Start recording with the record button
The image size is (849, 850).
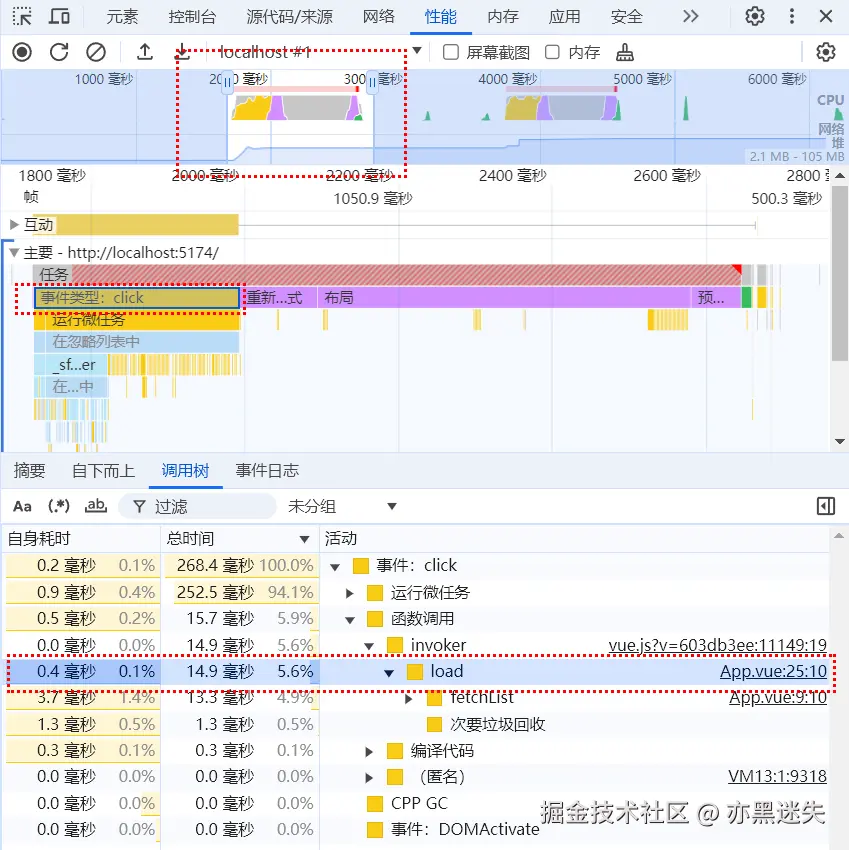click(x=22, y=53)
